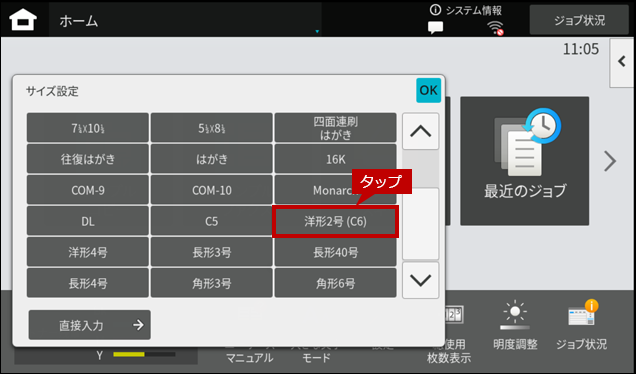Confirm size setting with OK button
The width and height of the screenshot is (636, 374).
[428, 90]
